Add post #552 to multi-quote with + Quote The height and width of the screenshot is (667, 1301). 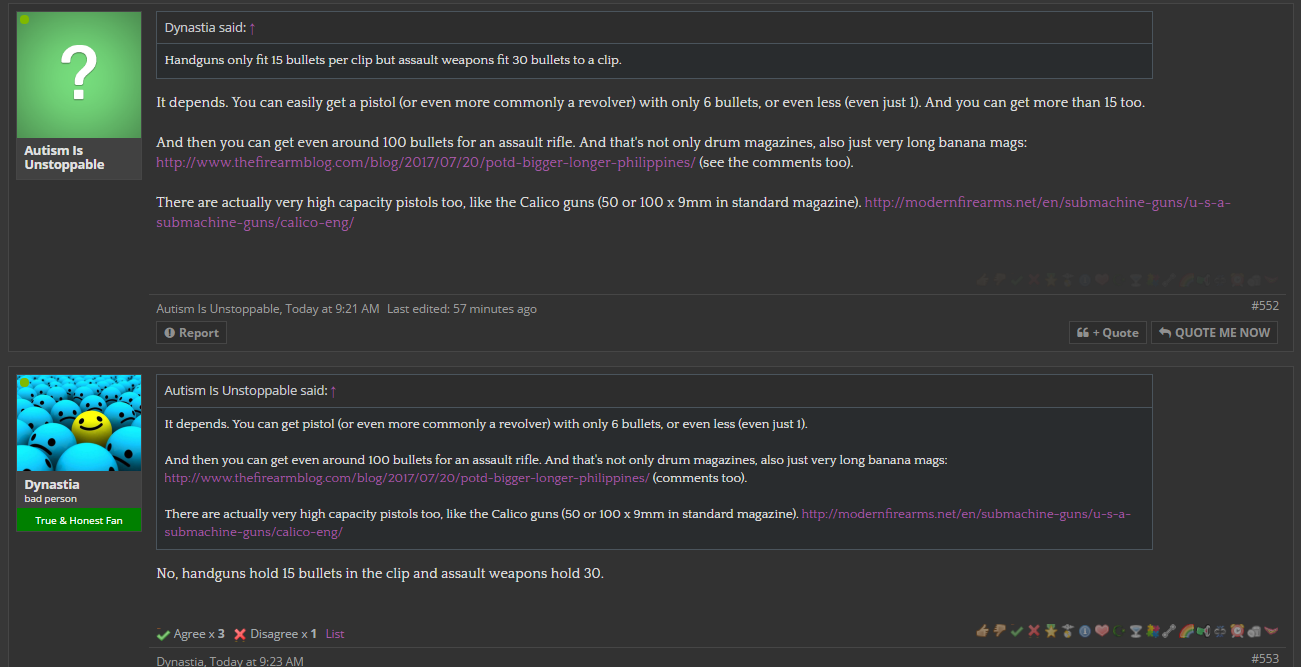[1107, 333]
